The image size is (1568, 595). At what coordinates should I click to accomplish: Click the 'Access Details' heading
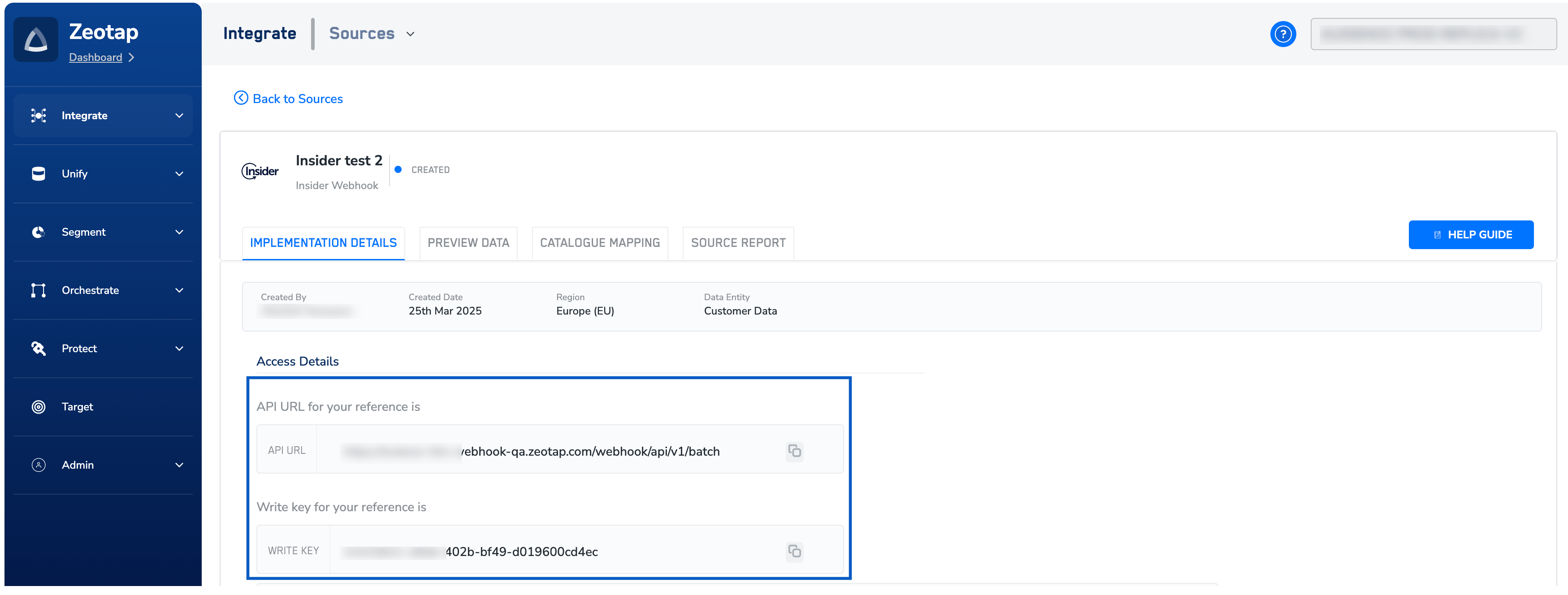[x=298, y=362]
